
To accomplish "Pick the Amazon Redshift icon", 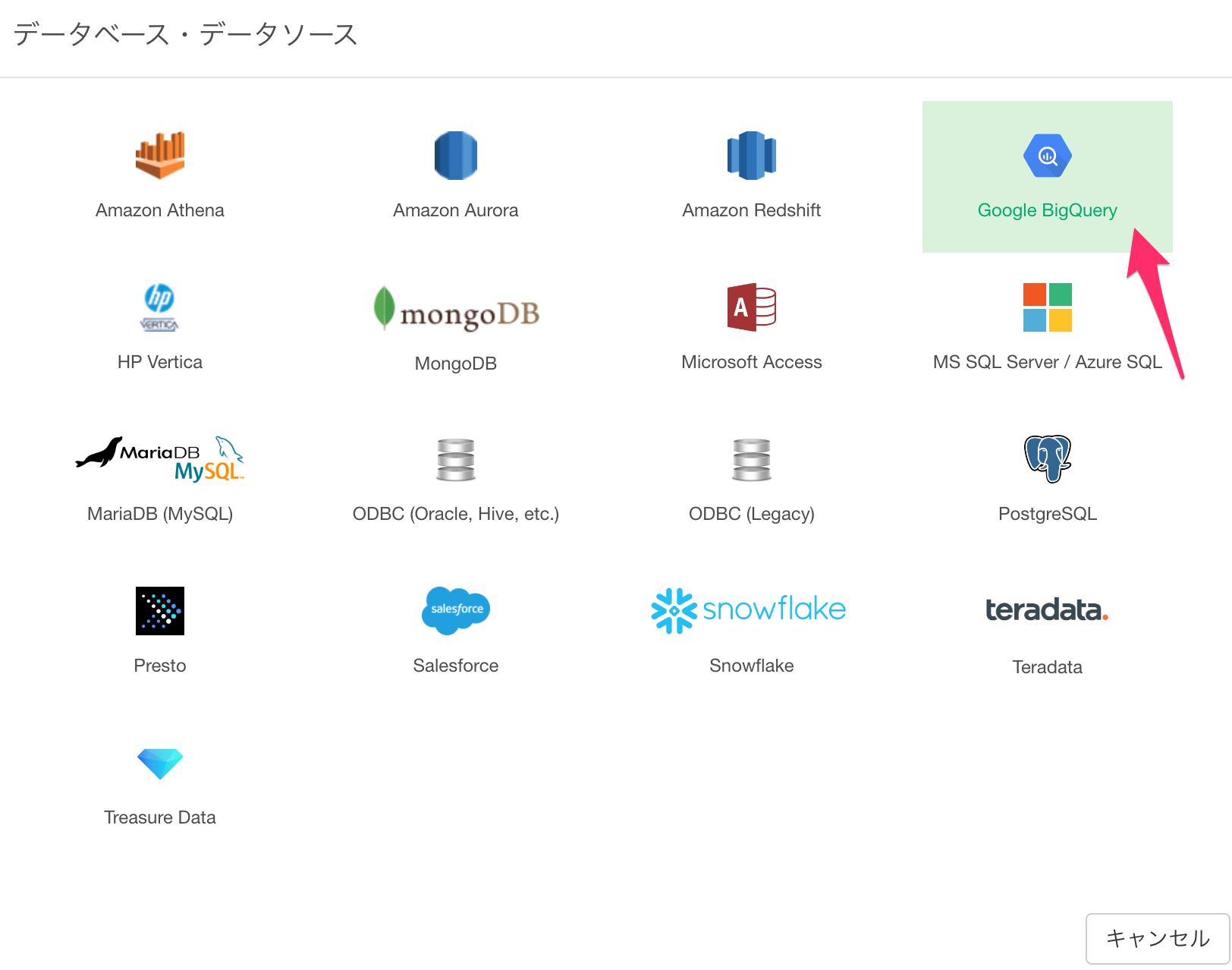I will [x=752, y=156].
